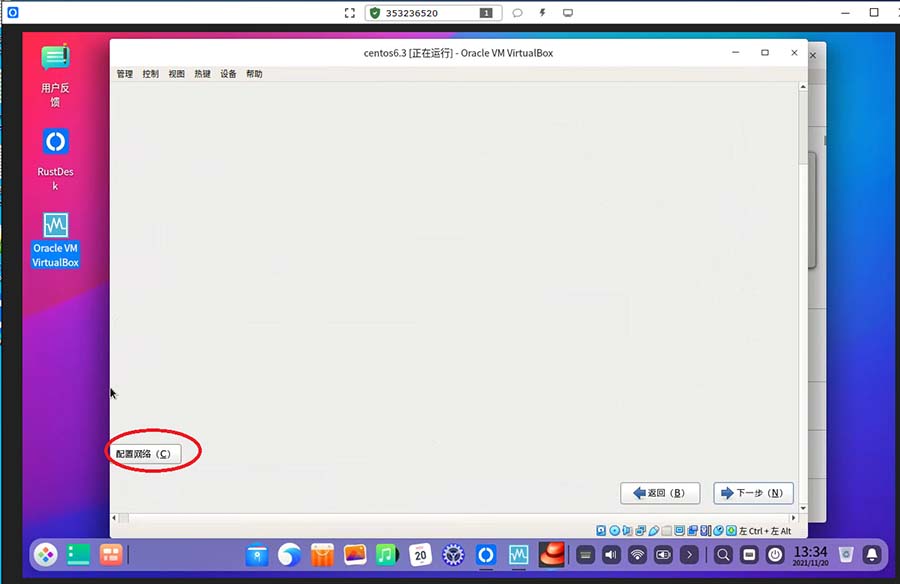Proceed with the 下一步 (N) button

[x=753, y=493]
